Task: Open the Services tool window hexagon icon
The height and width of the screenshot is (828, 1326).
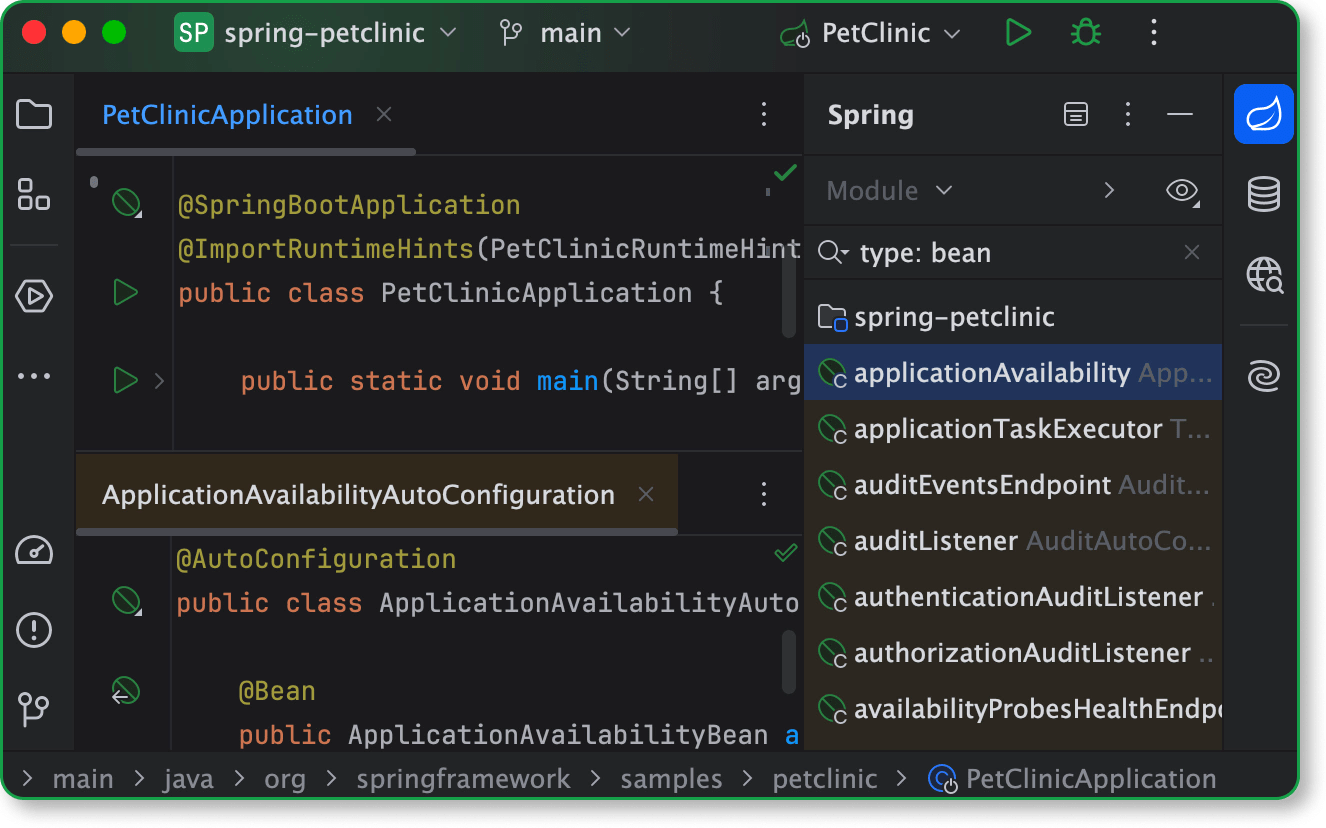Action: [x=34, y=296]
